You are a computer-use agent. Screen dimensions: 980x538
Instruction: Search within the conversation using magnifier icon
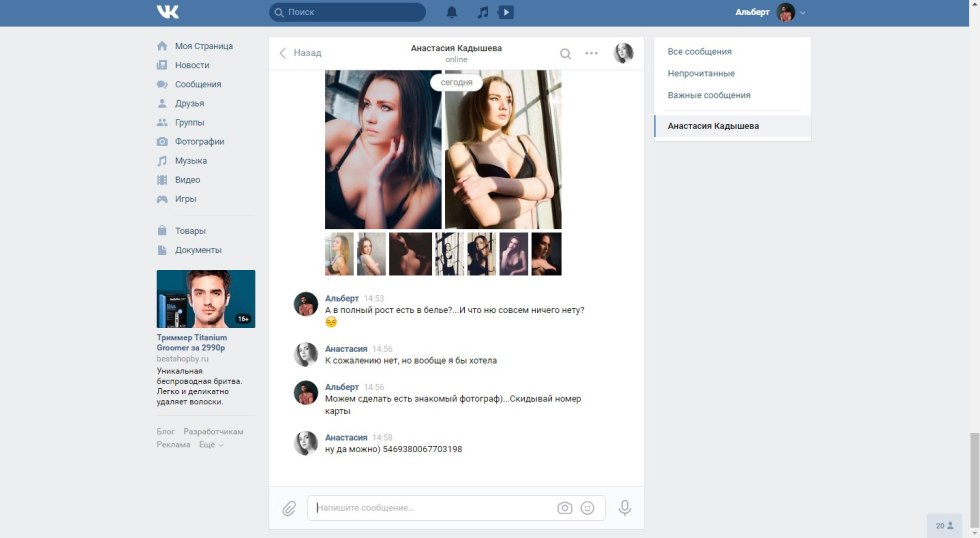(x=566, y=54)
